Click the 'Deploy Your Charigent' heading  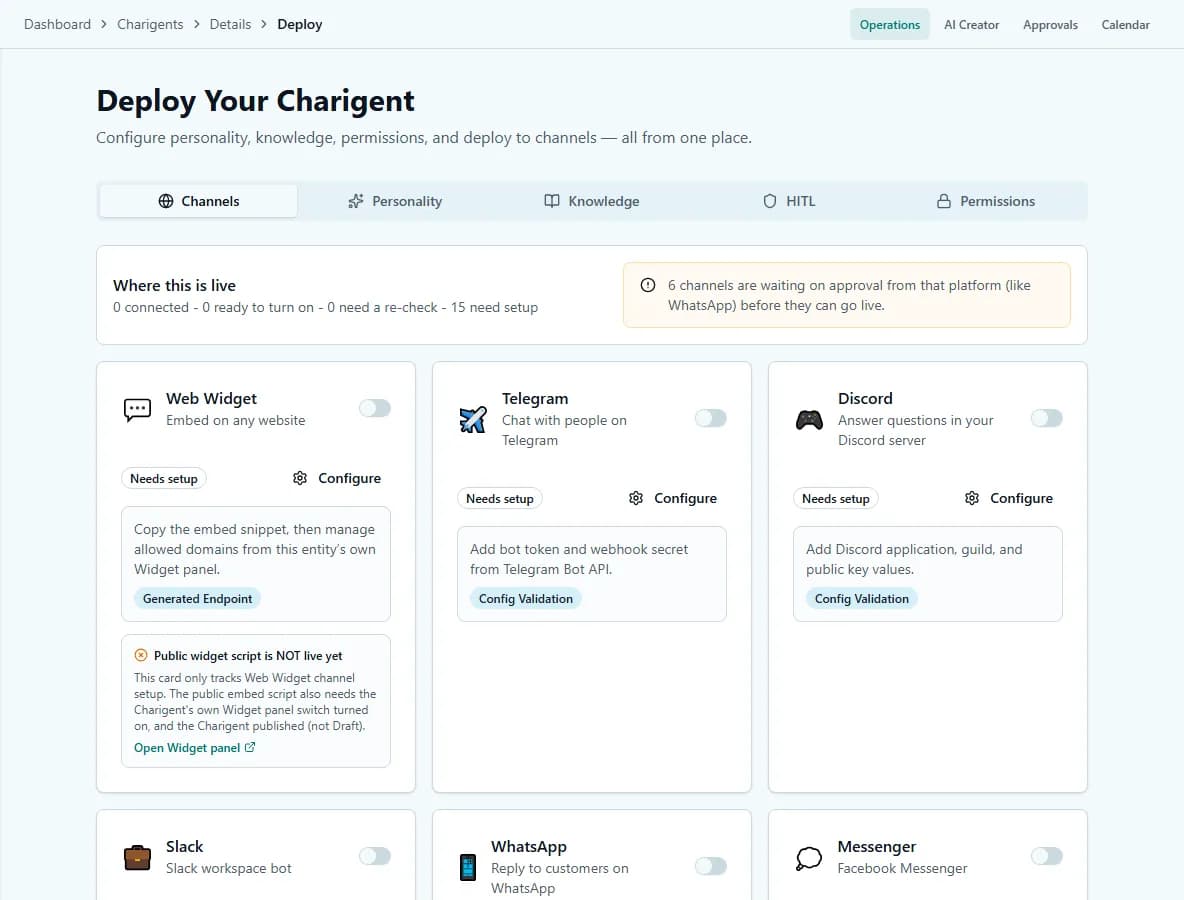[255, 100]
